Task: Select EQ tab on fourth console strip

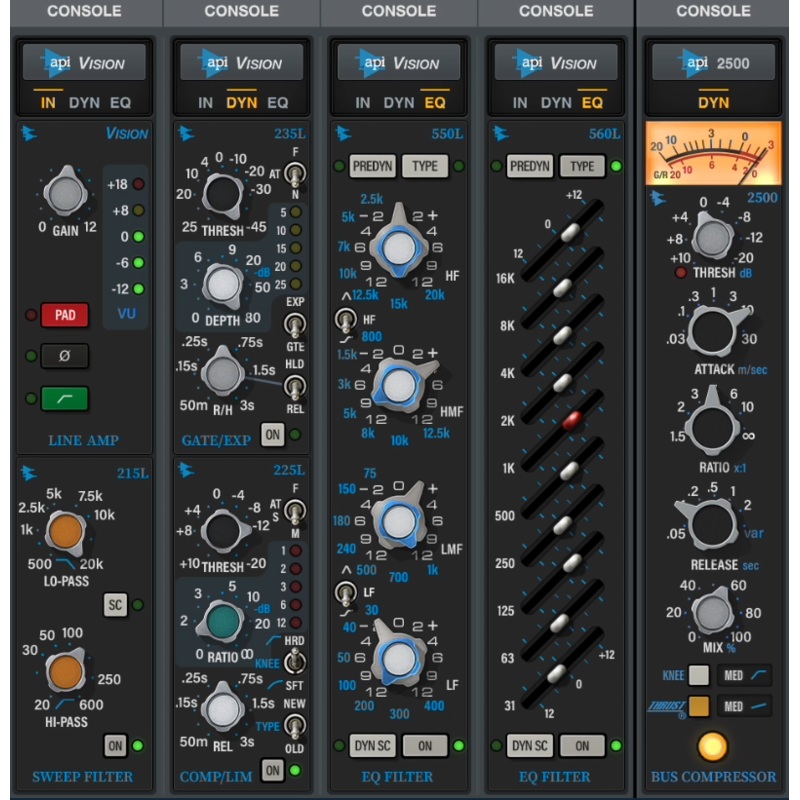Action: point(592,103)
